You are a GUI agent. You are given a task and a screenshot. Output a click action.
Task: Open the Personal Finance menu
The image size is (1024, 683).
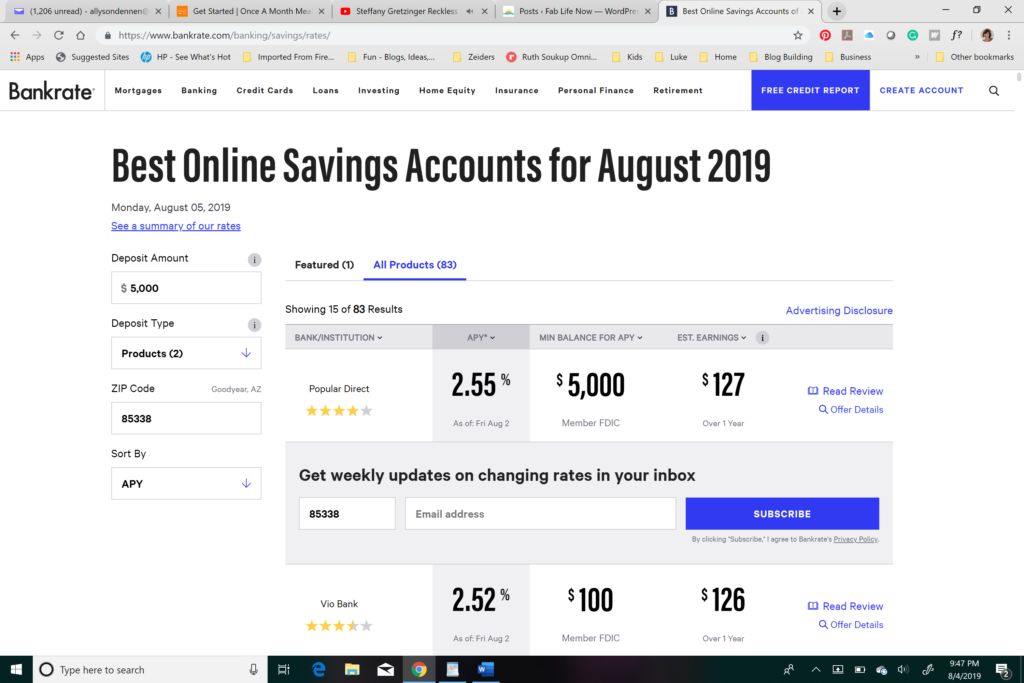coord(596,91)
